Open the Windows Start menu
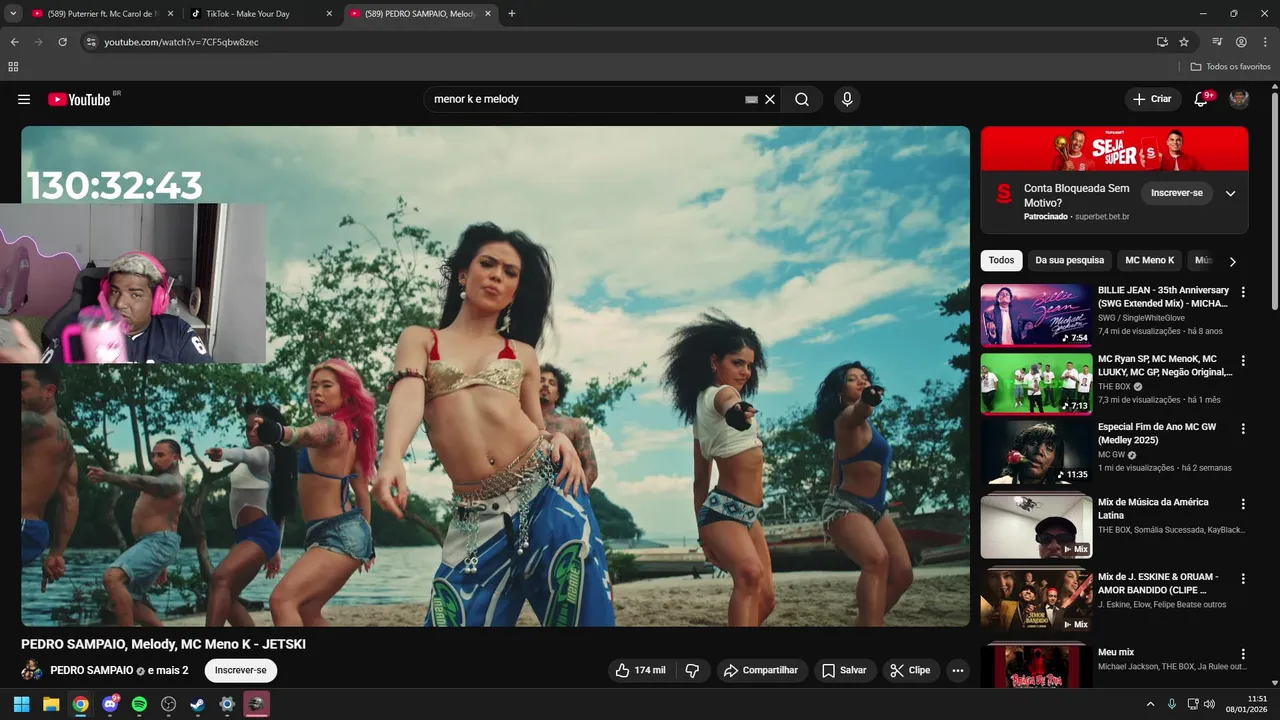The height and width of the screenshot is (720, 1280). pos(21,704)
